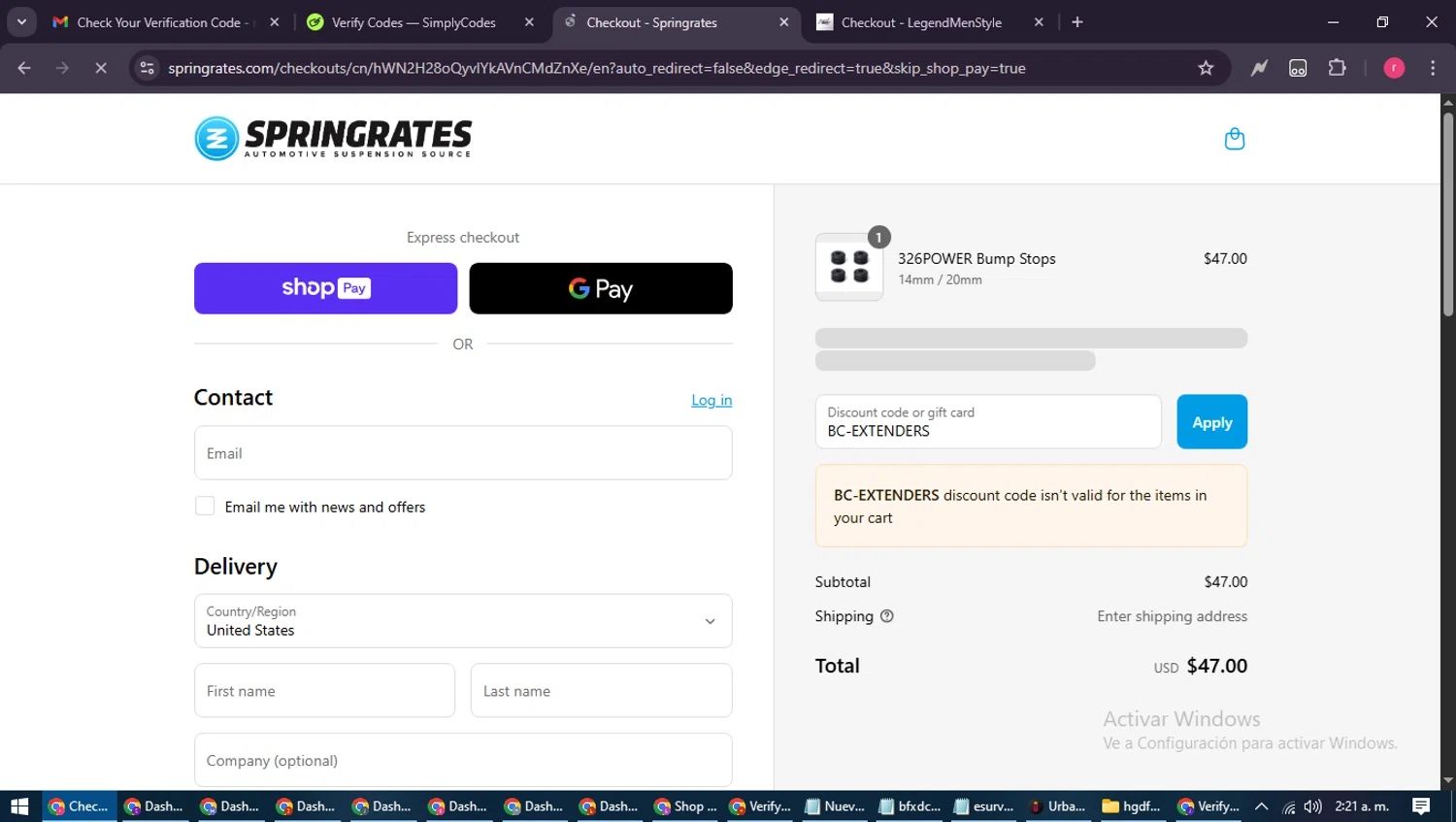Click the First name field
The height and width of the screenshot is (822, 1456).
[x=324, y=691]
